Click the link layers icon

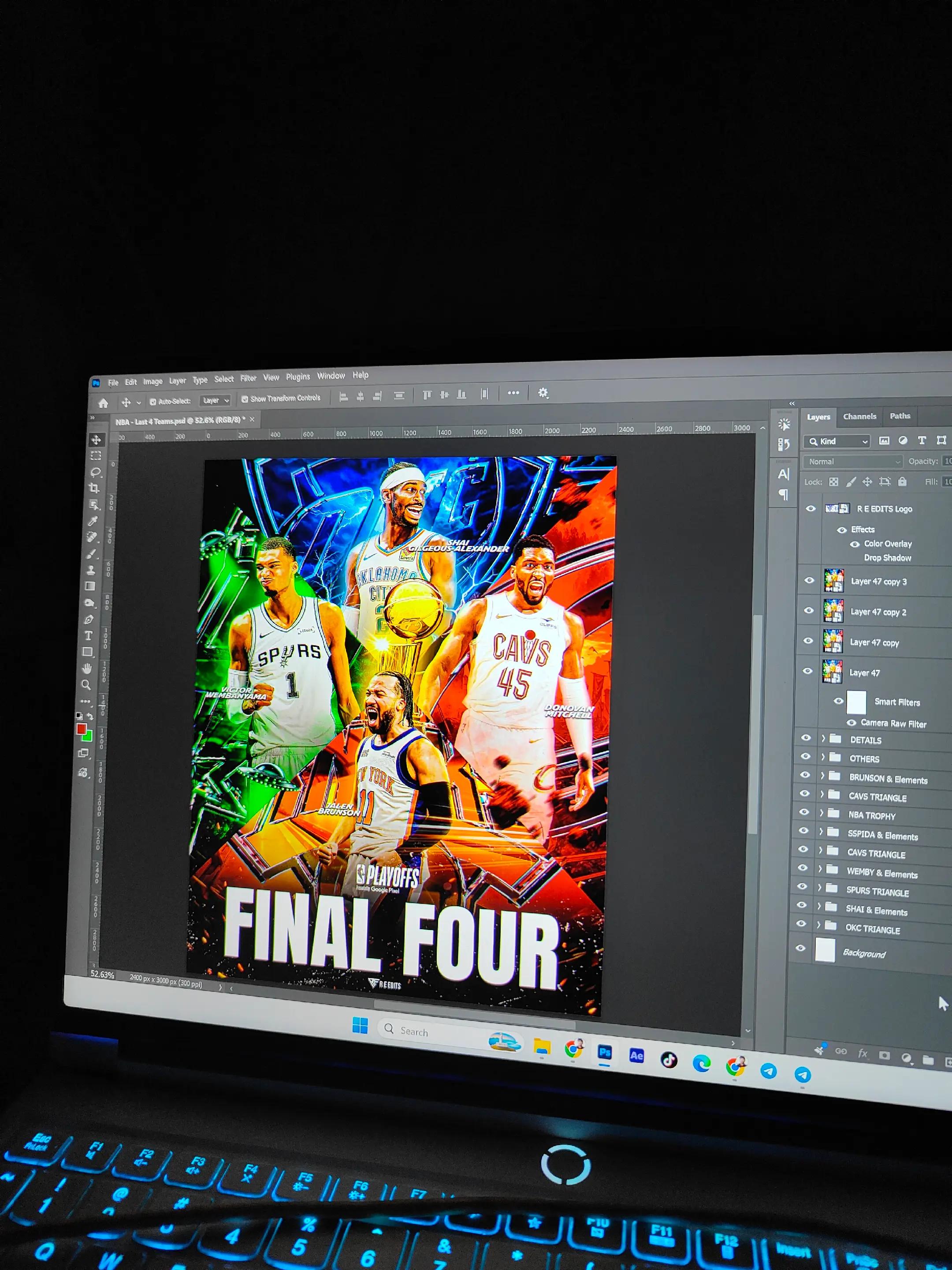841,1051
